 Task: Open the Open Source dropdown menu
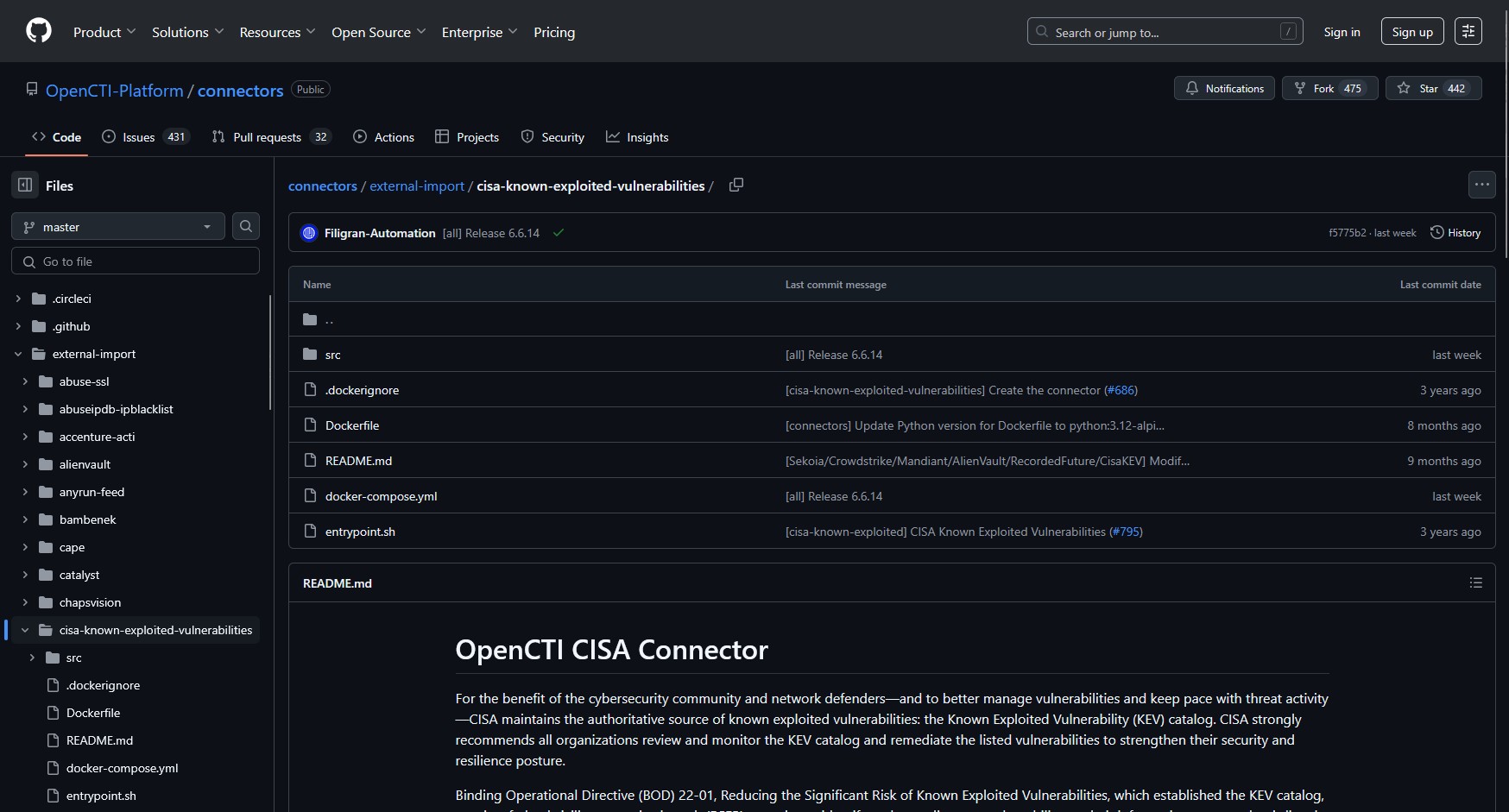point(379,32)
